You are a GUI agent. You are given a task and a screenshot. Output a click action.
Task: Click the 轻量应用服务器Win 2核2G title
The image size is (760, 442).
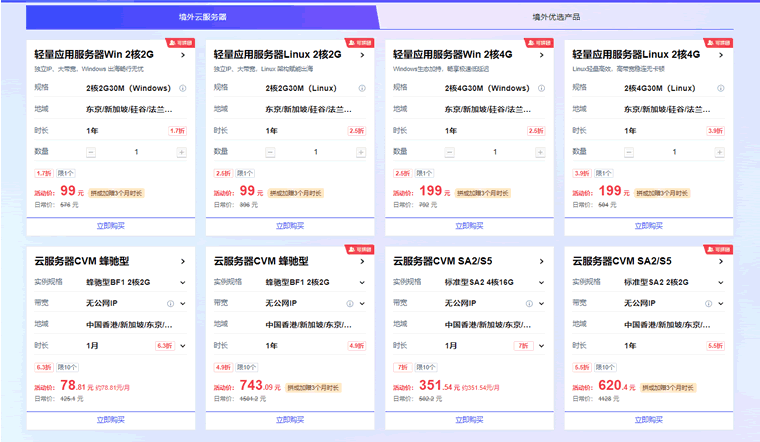(94, 55)
